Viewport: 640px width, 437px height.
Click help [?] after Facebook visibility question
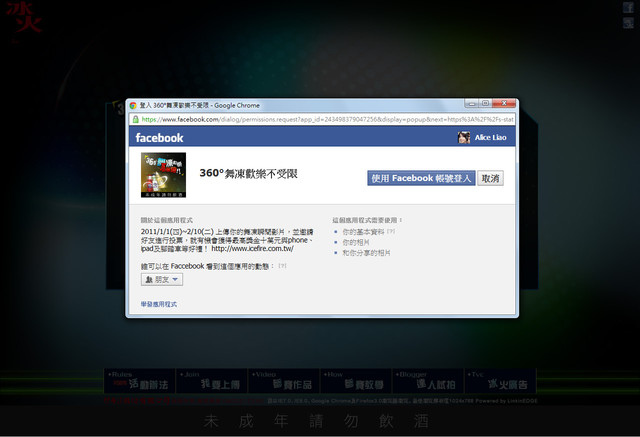[x=282, y=266]
